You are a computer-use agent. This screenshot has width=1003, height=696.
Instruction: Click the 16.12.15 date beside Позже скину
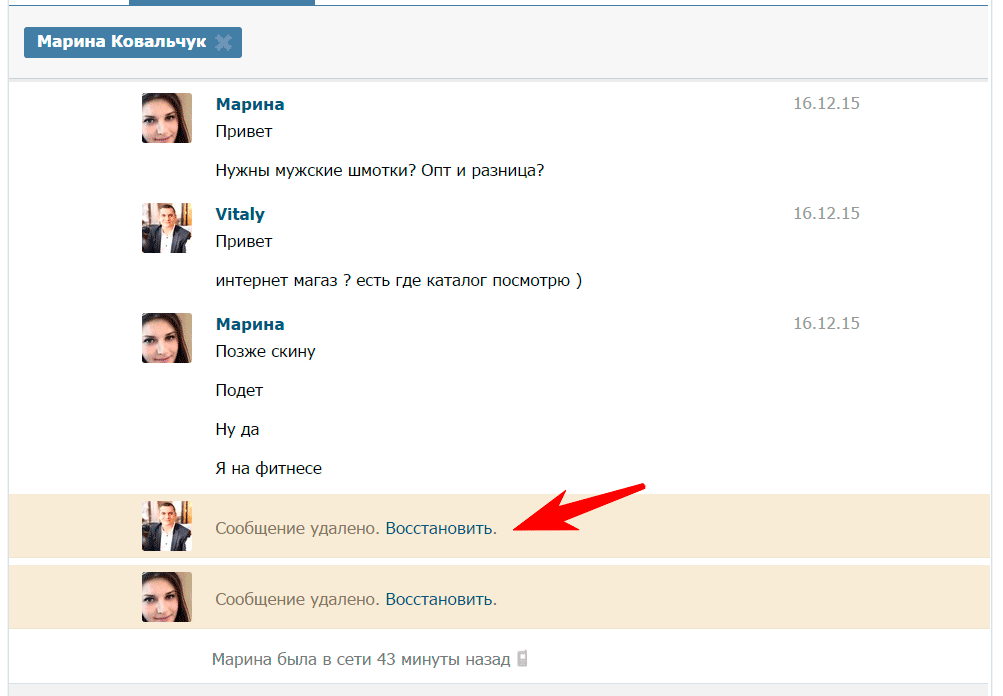826,324
